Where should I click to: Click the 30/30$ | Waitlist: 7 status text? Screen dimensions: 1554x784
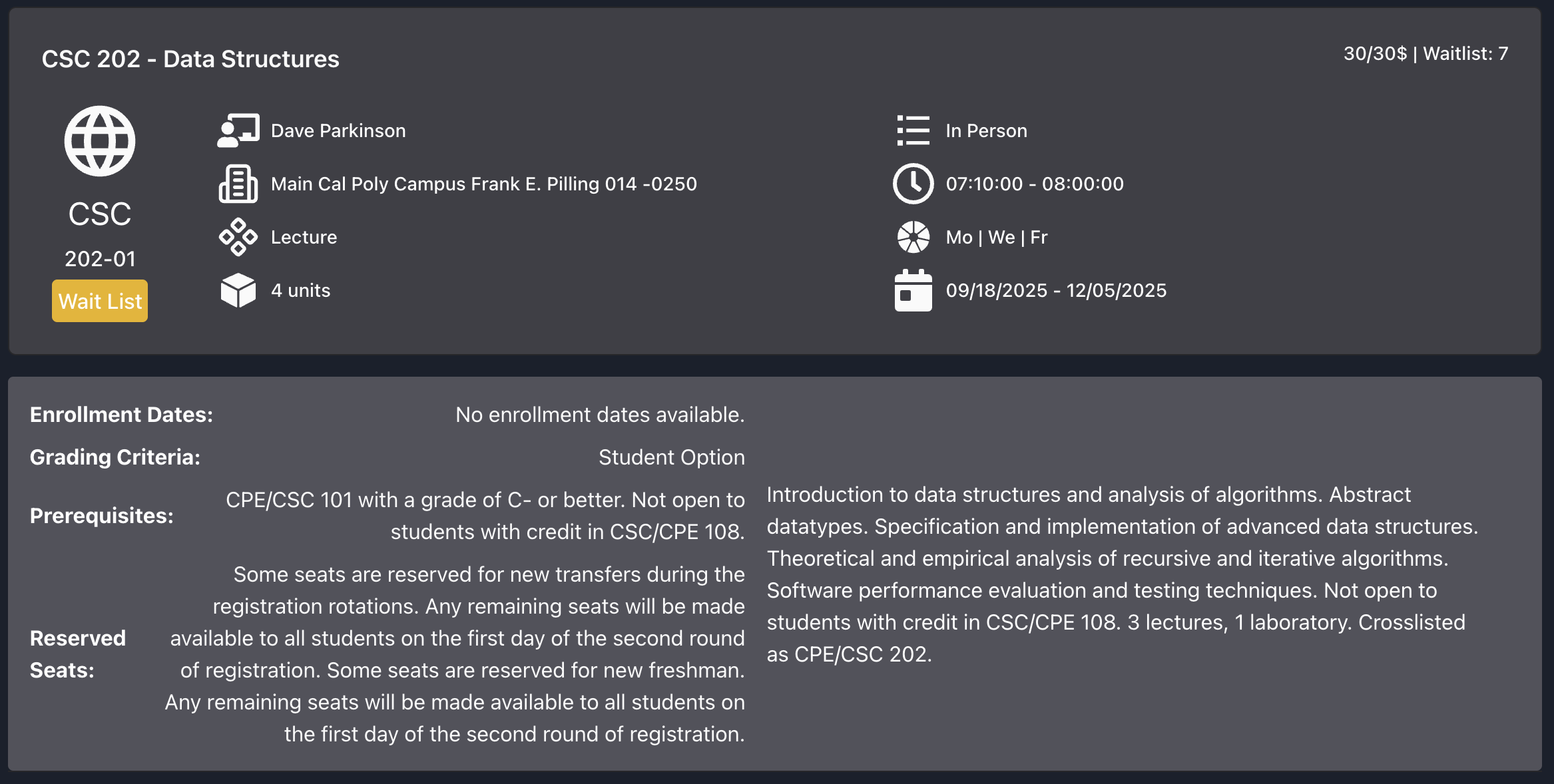pyautogui.click(x=1425, y=53)
